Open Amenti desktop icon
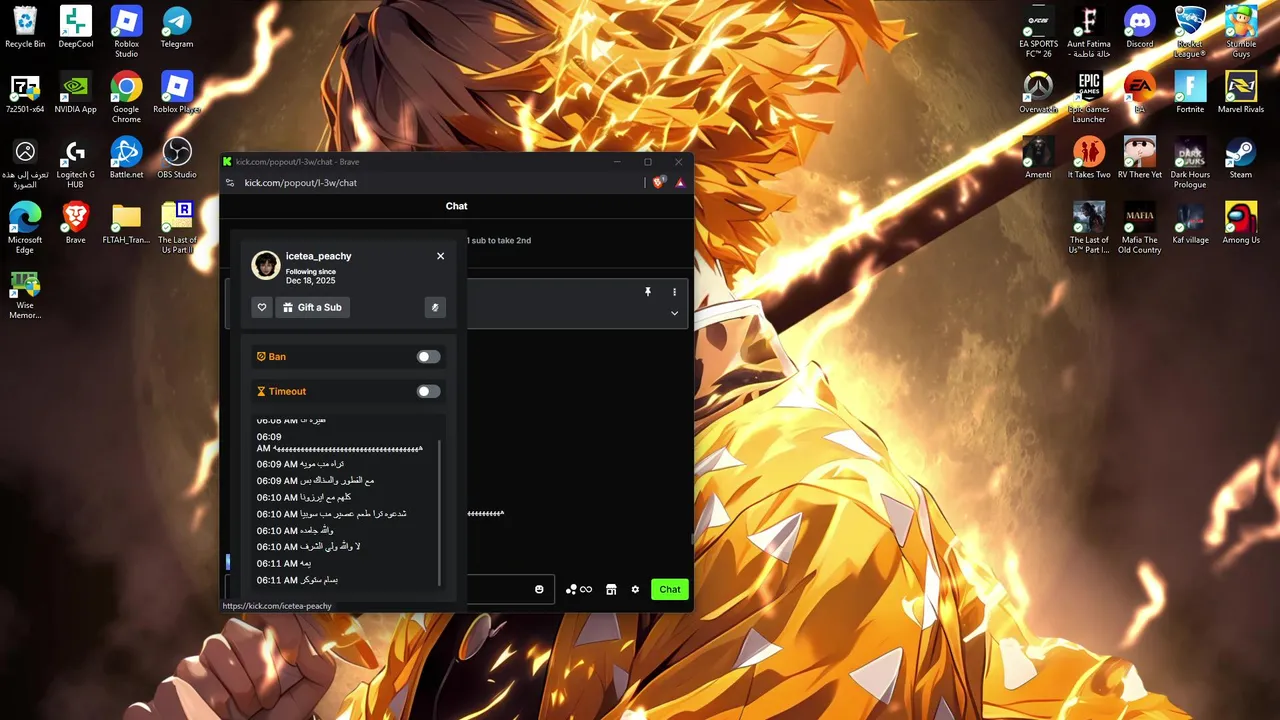This screenshot has height=720, width=1280. tap(1038, 158)
